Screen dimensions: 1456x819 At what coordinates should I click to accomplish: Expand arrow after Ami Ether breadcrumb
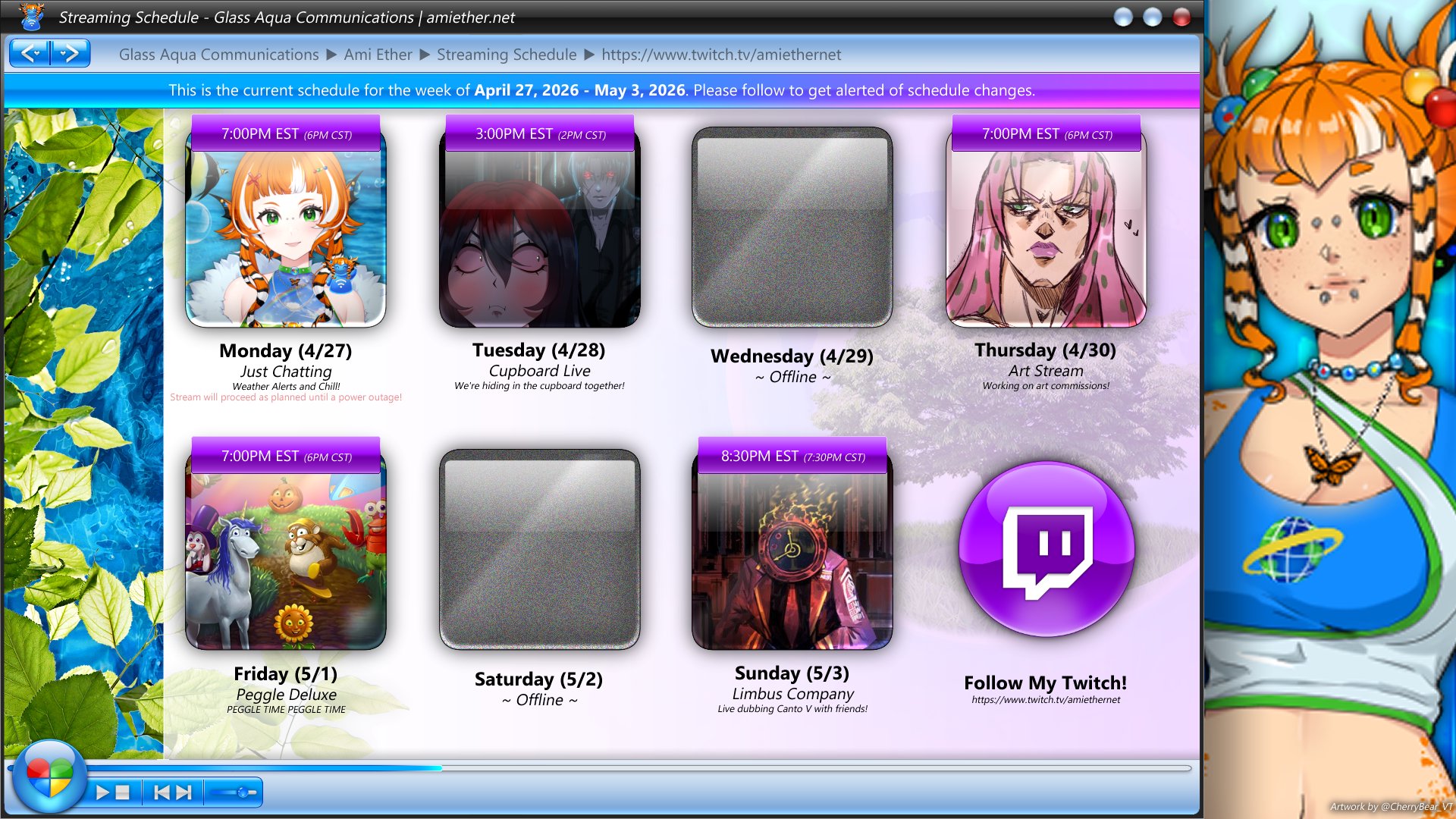(x=425, y=55)
